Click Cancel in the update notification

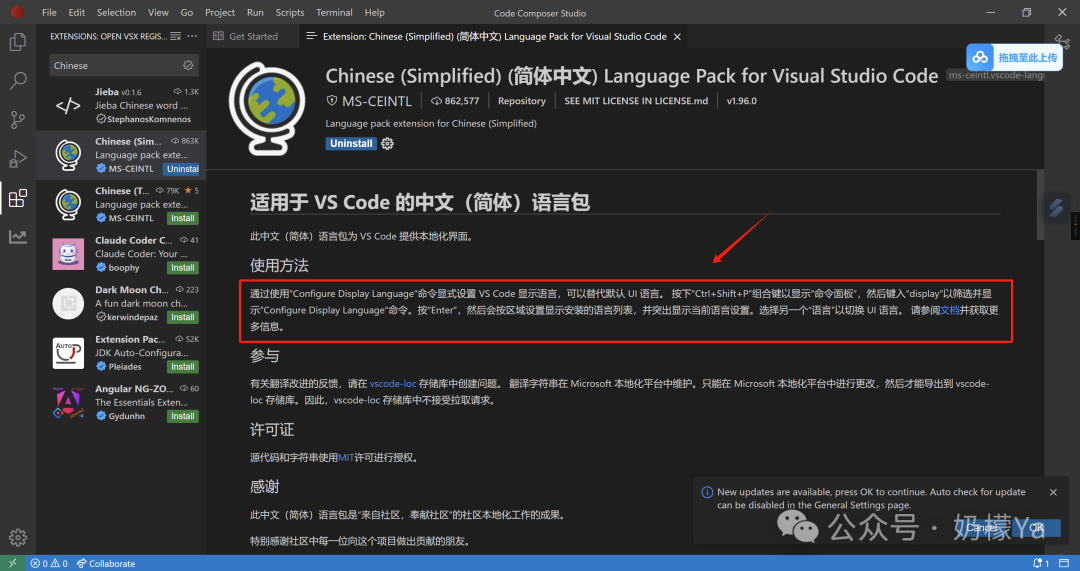[x=982, y=528]
